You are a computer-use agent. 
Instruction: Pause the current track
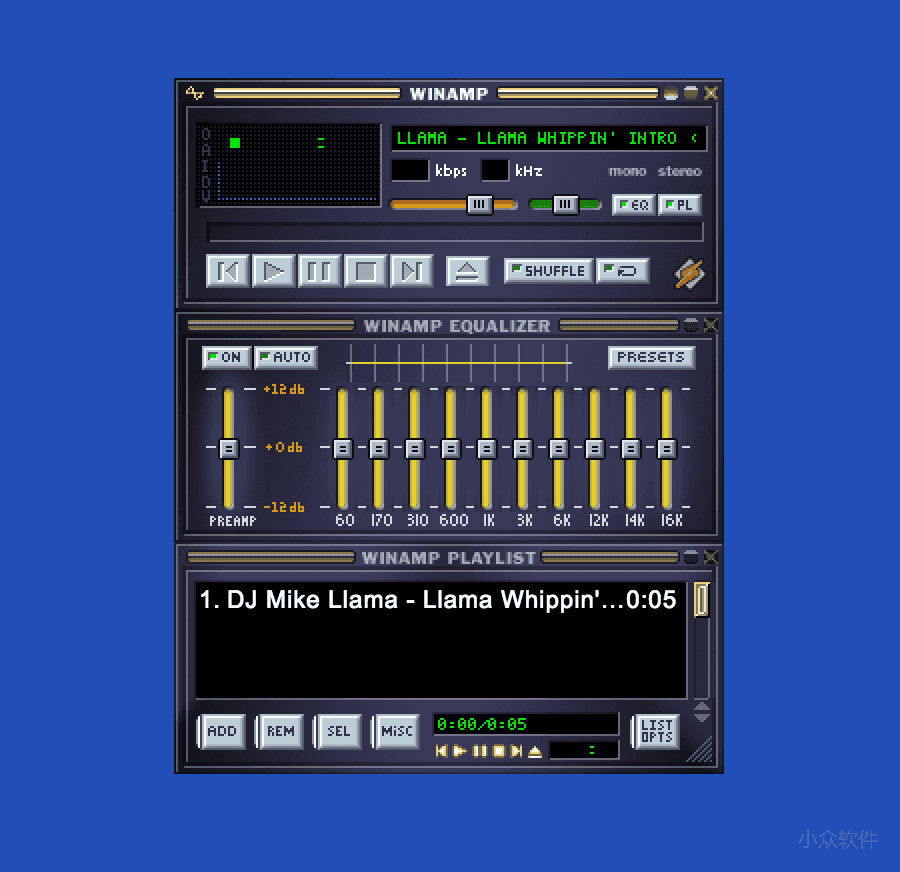click(x=319, y=271)
